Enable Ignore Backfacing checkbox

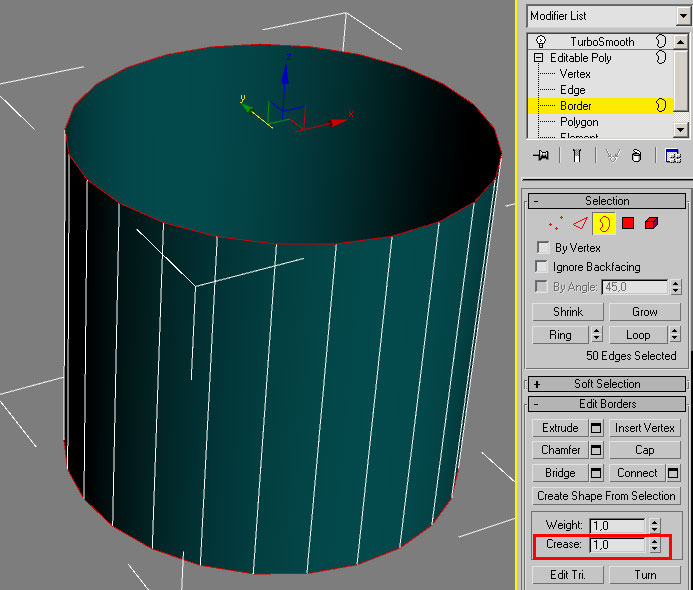[x=543, y=267]
